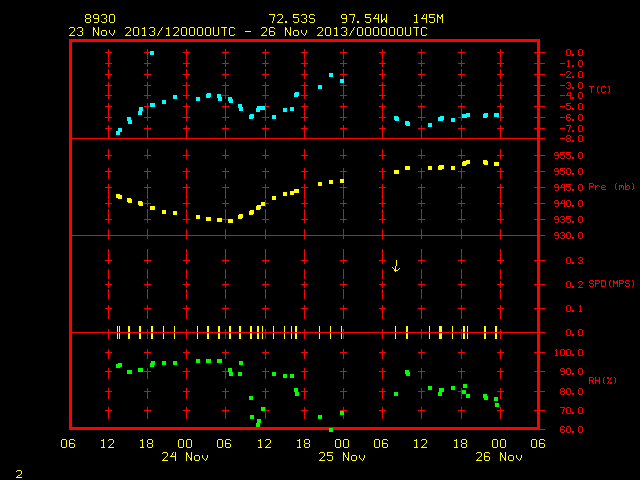Select the lone green point near 90 on 25 Nov
Screen dimensions: 640x480
click(407, 373)
